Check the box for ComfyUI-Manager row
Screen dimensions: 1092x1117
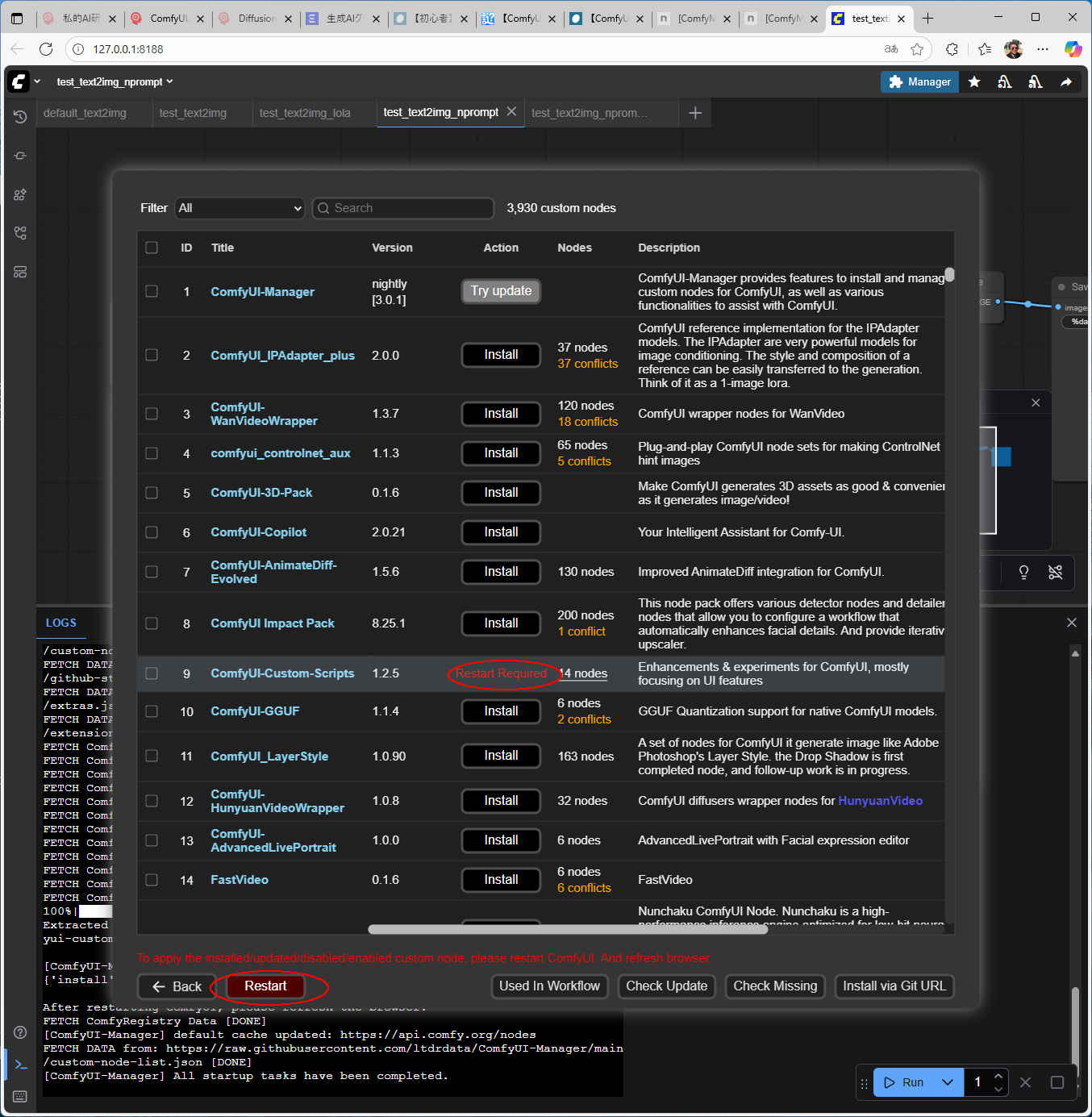[x=152, y=291]
